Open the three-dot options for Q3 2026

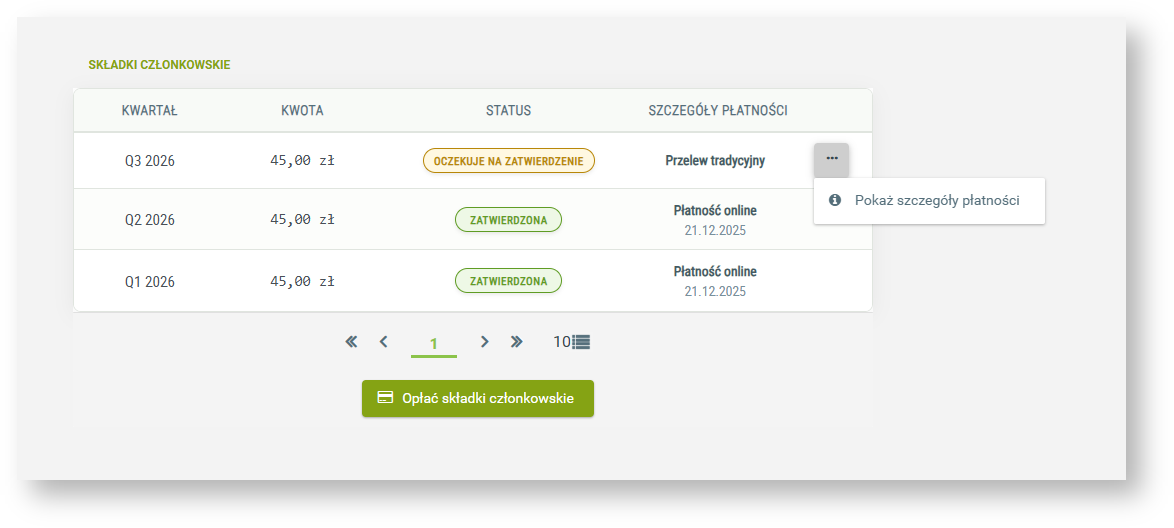pos(831,159)
